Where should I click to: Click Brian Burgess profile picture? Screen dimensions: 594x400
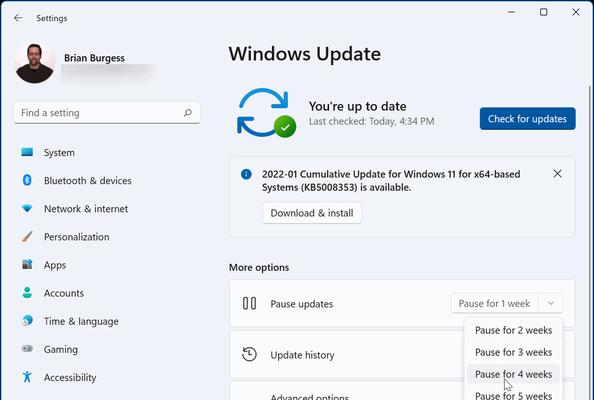tap(34, 63)
